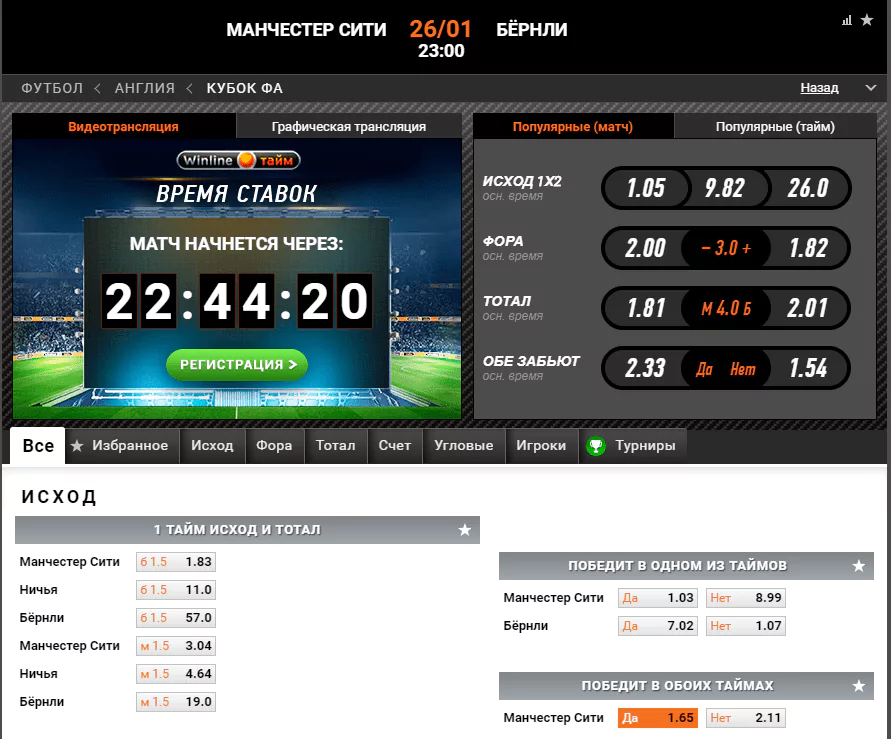Decrease the handicap value with minus
Viewport: 891px width, 739px height.
[x=706, y=248]
